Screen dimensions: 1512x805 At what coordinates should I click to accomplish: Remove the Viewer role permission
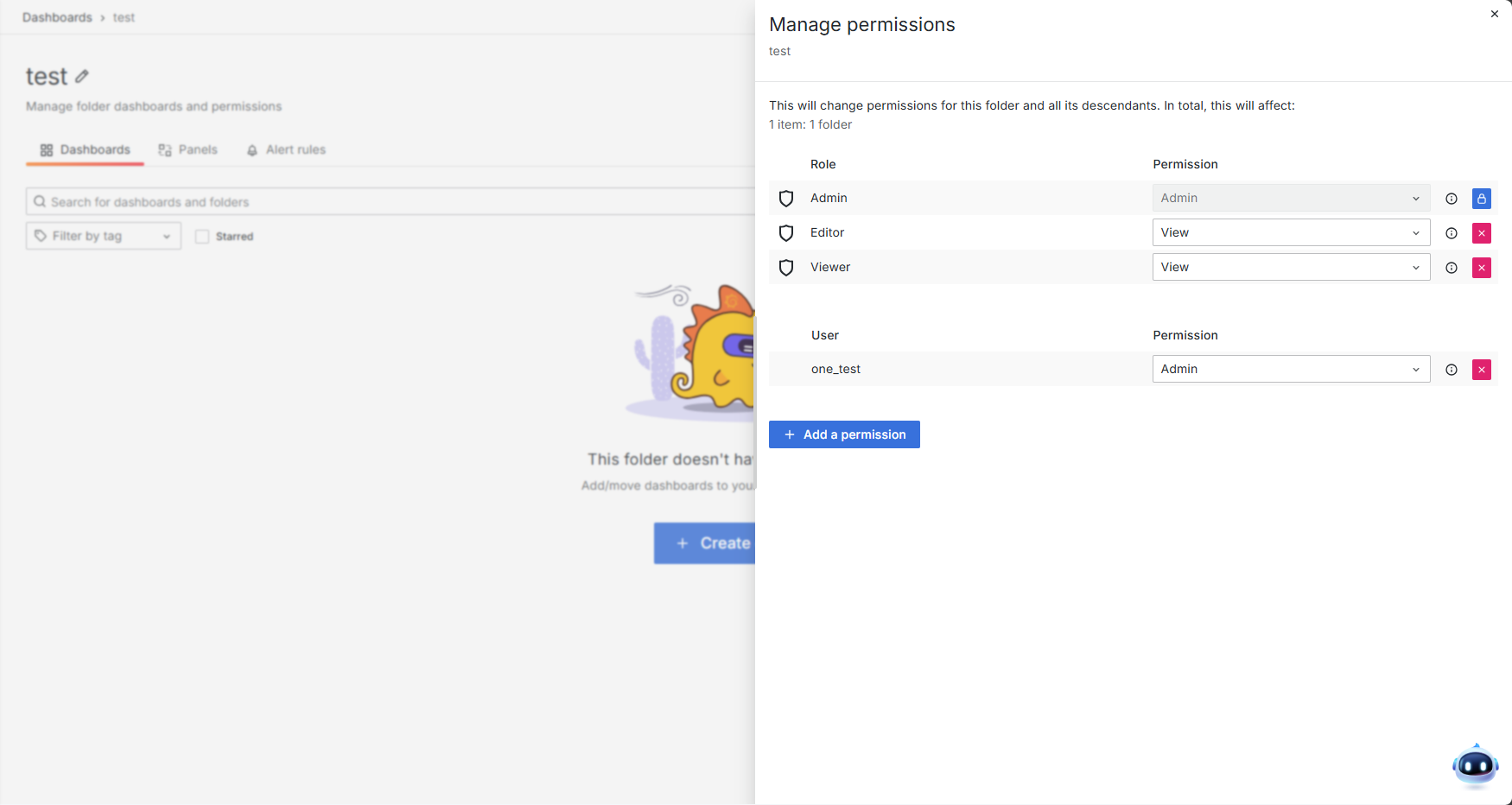tap(1482, 268)
